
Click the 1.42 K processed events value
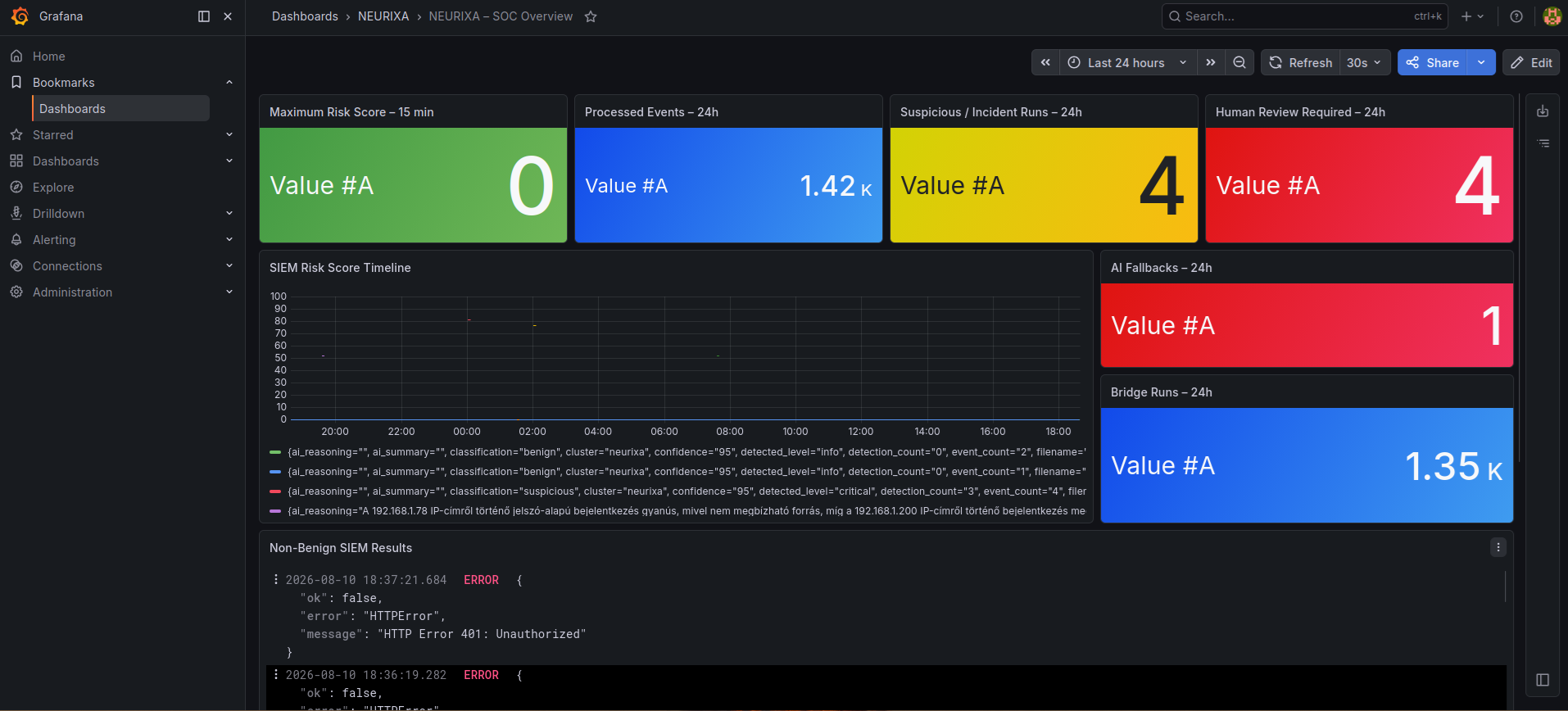click(x=836, y=186)
